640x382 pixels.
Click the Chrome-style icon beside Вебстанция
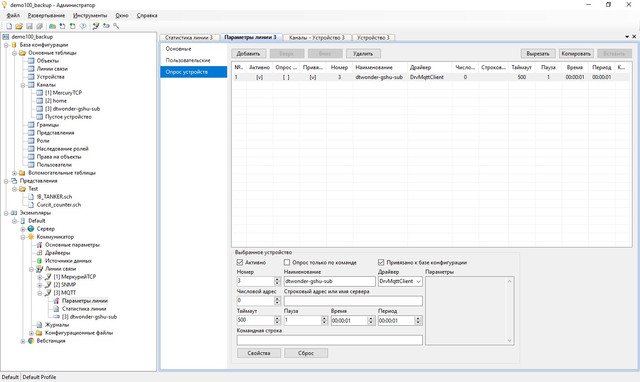31,341
